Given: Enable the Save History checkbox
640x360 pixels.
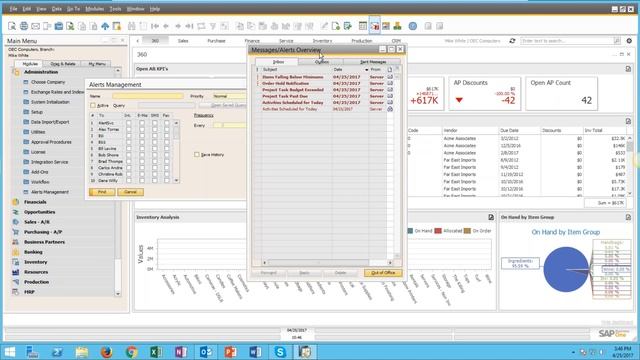Looking at the screenshot, I should (x=197, y=155).
